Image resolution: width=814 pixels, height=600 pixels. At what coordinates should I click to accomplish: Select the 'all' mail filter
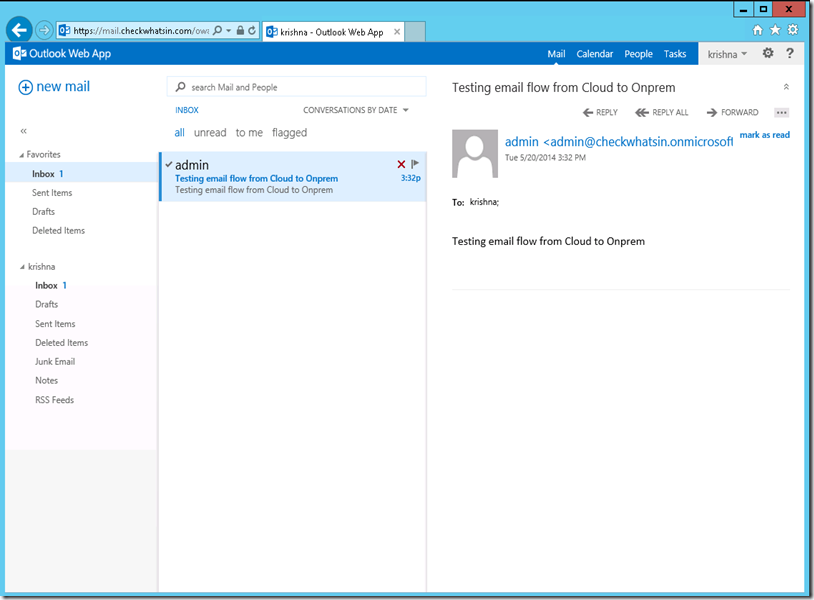tap(179, 133)
